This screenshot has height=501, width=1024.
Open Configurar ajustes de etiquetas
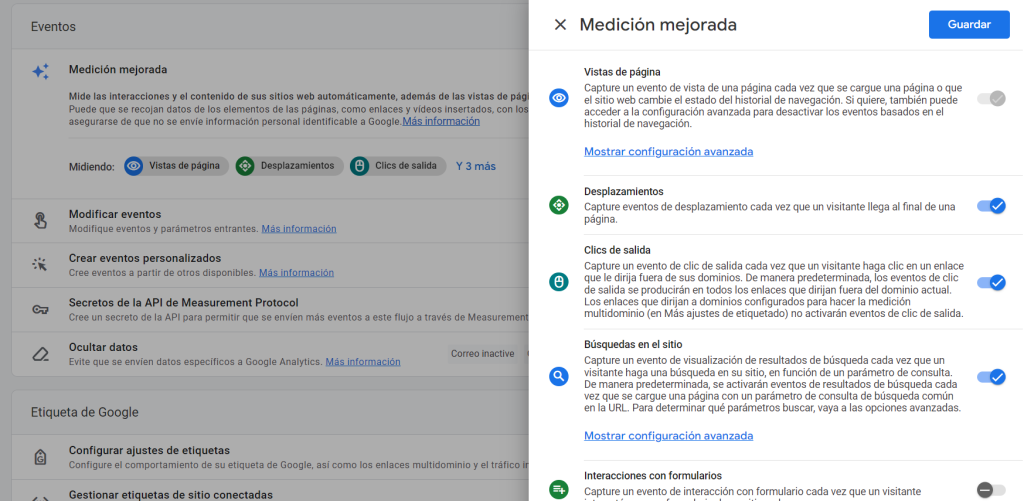[x=149, y=450]
